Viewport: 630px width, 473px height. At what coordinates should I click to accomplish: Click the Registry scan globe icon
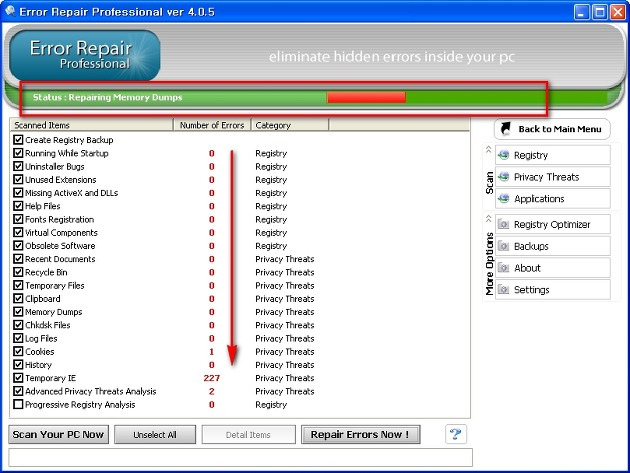click(x=503, y=155)
